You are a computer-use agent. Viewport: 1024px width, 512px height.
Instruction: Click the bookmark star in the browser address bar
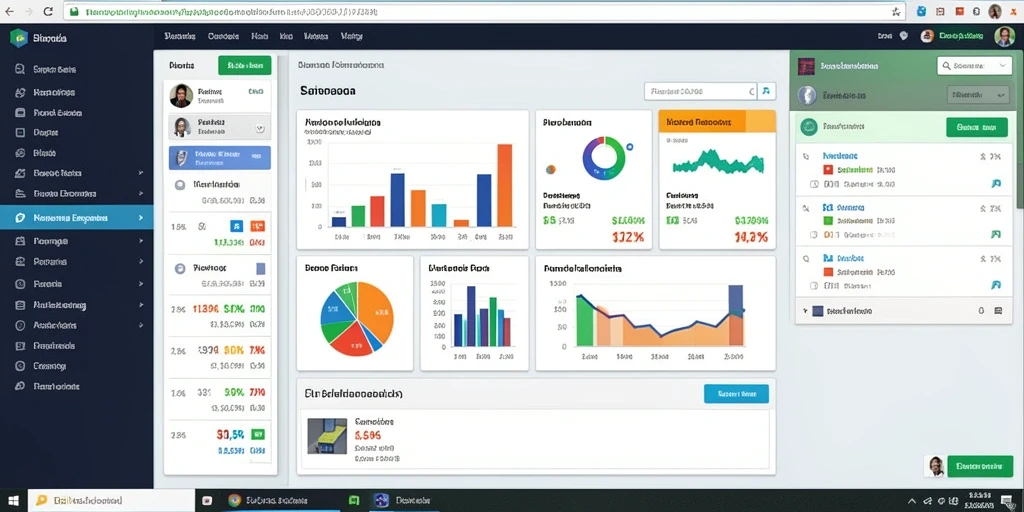895,11
